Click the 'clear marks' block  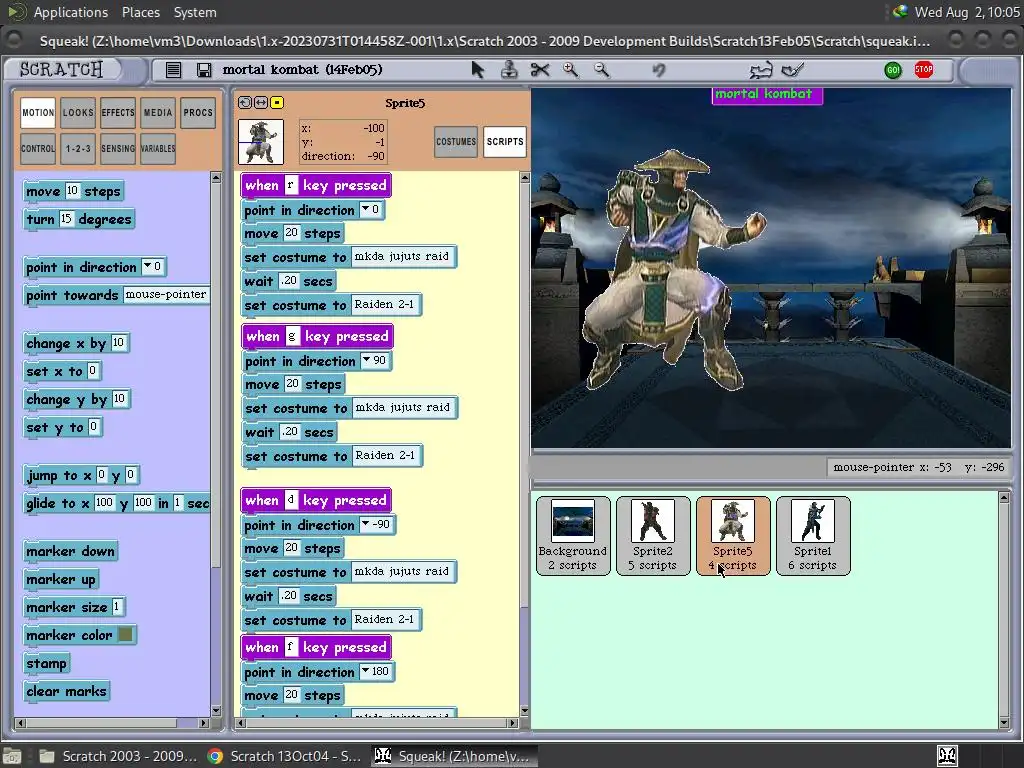pyautogui.click(x=66, y=691)
